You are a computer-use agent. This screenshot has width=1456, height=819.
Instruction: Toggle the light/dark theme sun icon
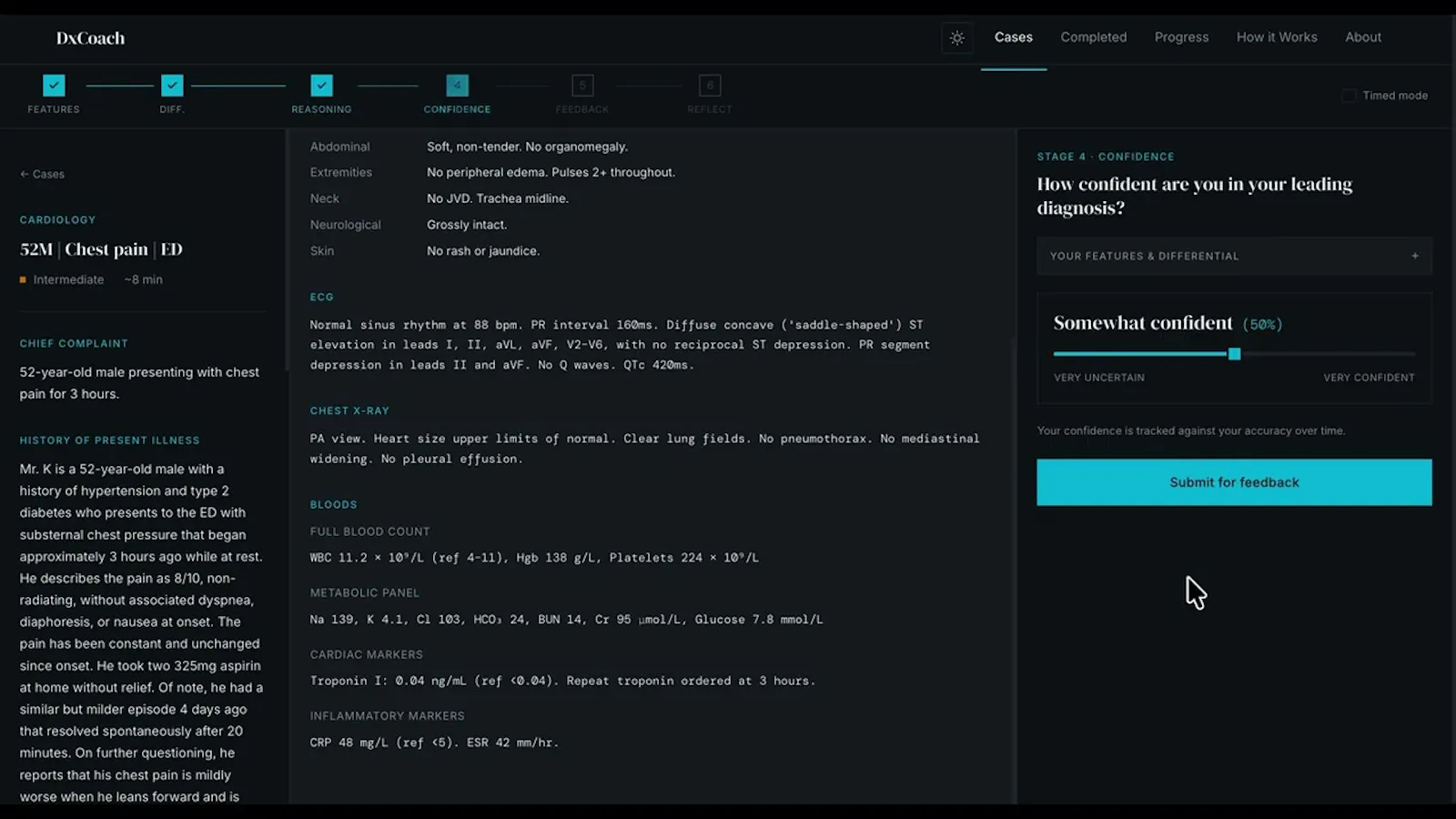coord(956,38)
